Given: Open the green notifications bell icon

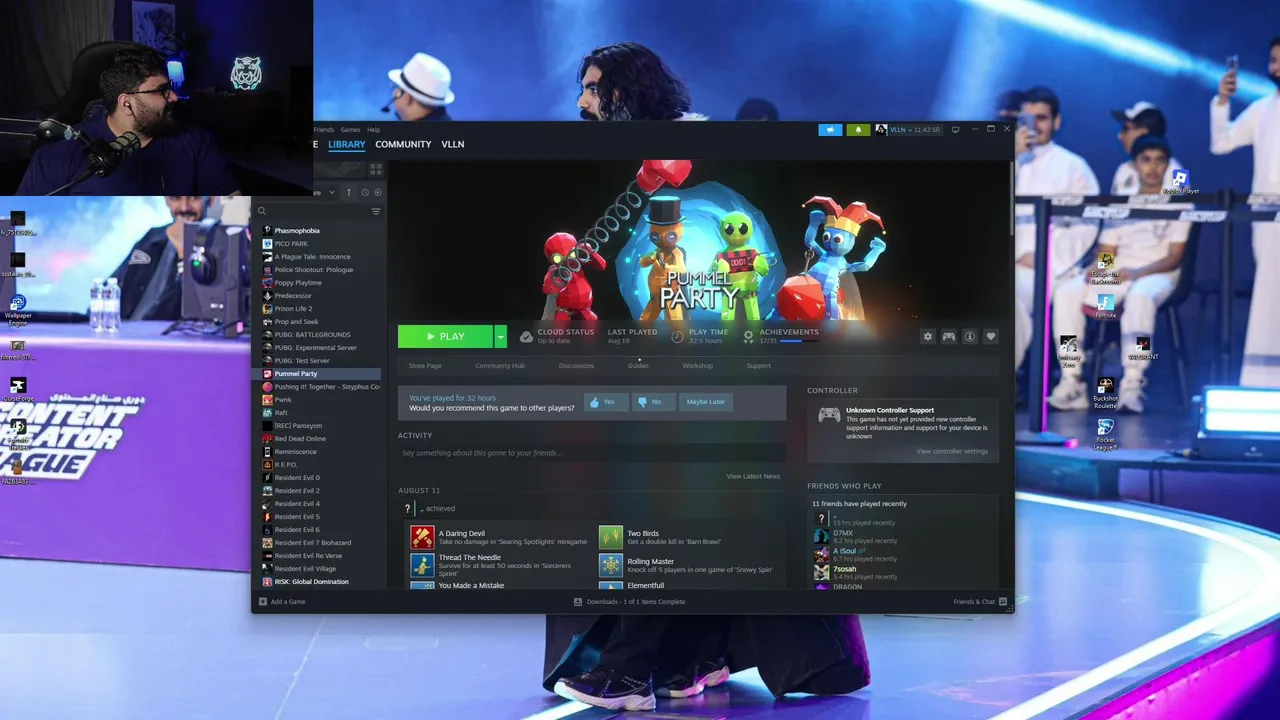Looking at the screenshot, I should pos(858,130).
